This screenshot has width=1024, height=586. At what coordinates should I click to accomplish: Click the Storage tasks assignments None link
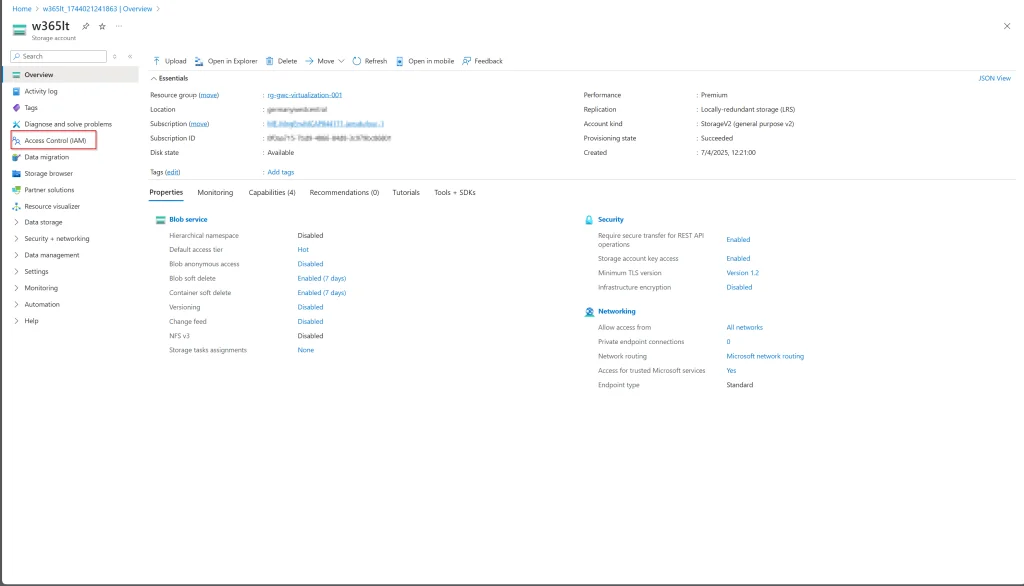coord(306,350)
